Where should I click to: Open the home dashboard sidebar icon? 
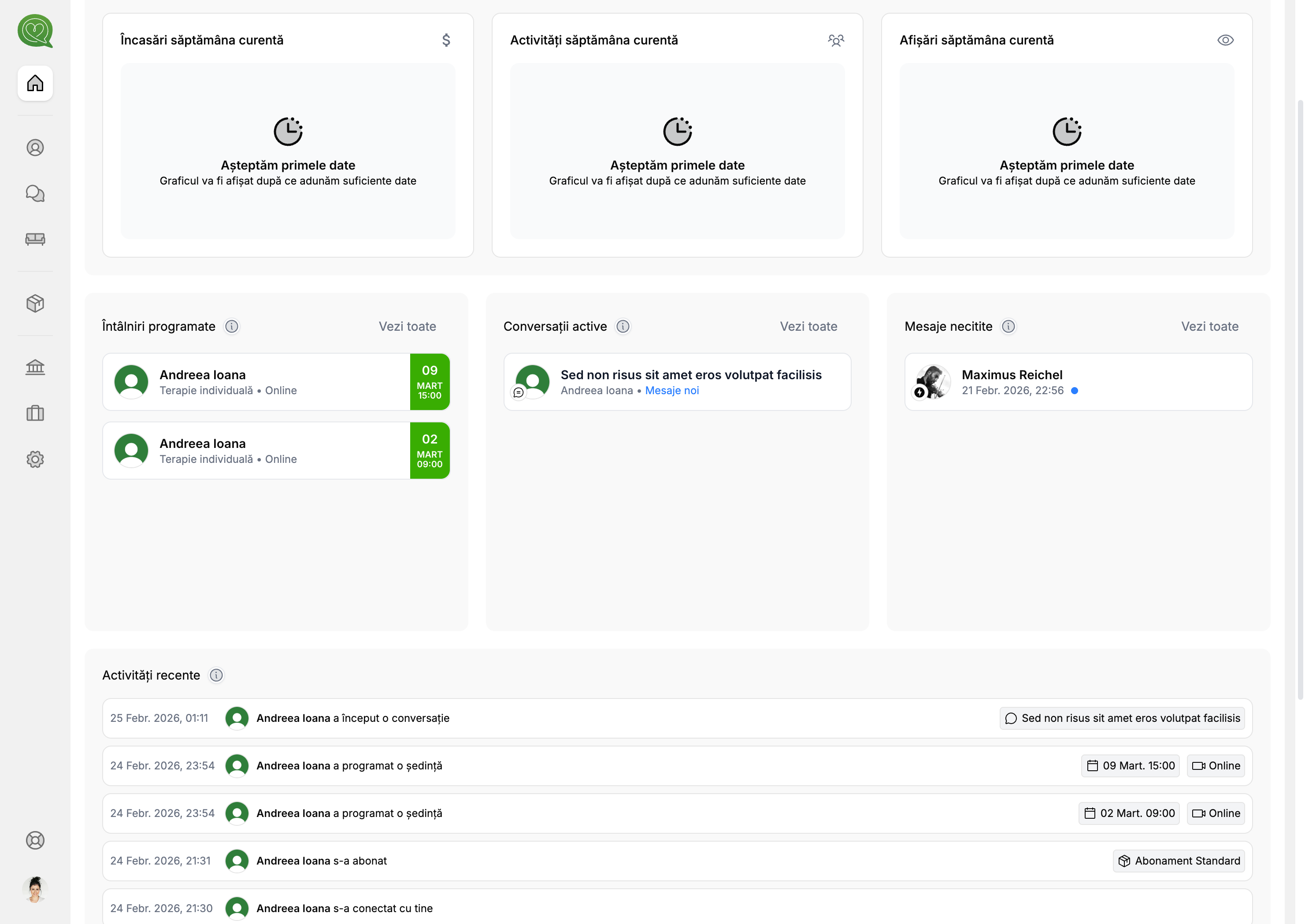35,83
